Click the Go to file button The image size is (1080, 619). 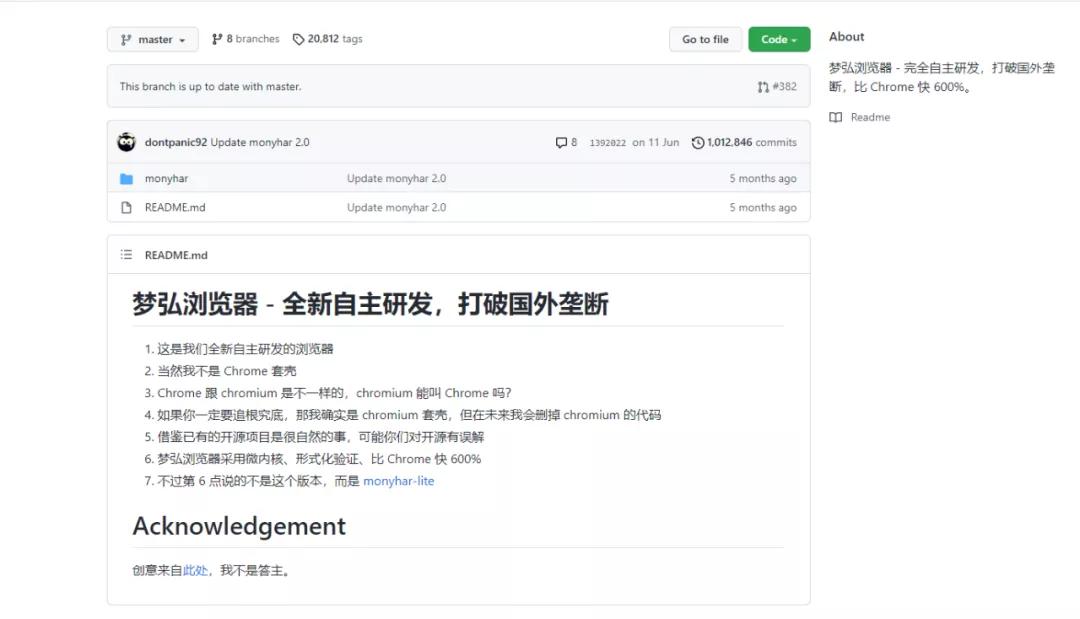pyautogui.click(x=705, y=39)
